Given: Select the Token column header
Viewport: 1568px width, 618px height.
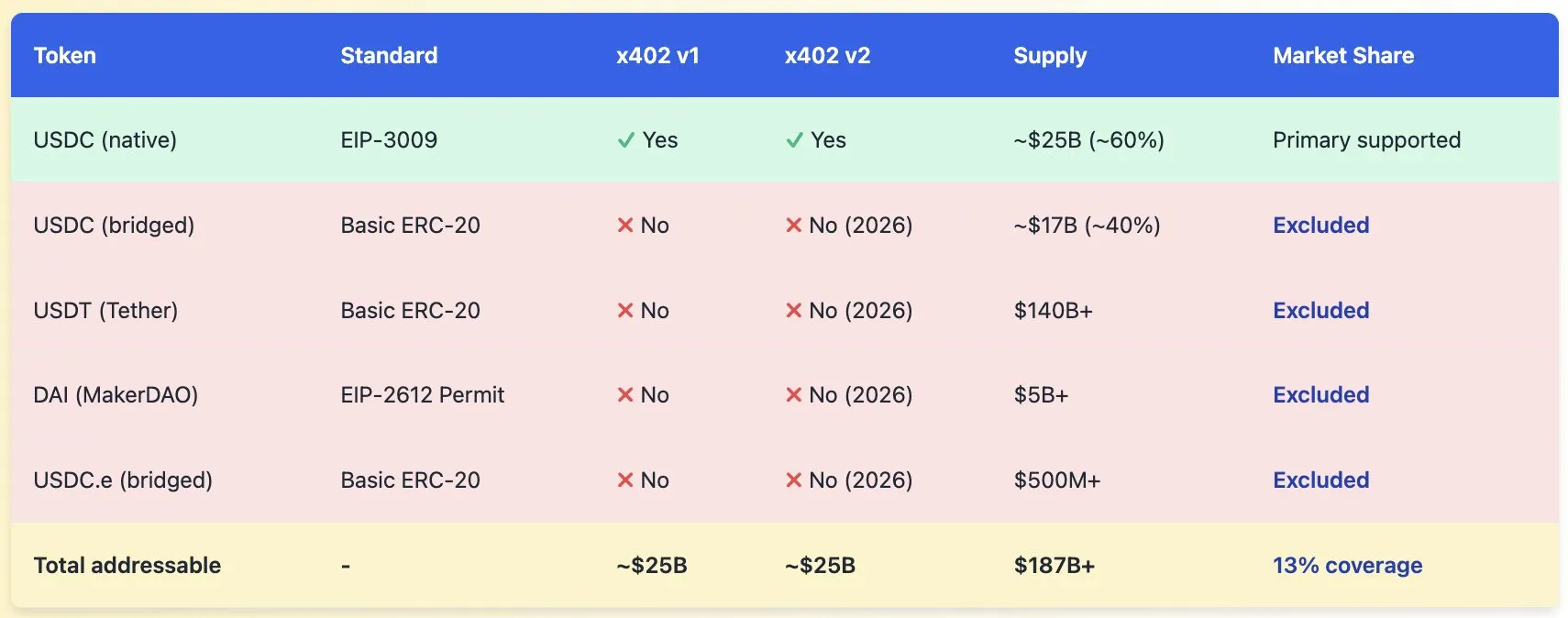Looking at the screenshot, I should coord(65,56).
